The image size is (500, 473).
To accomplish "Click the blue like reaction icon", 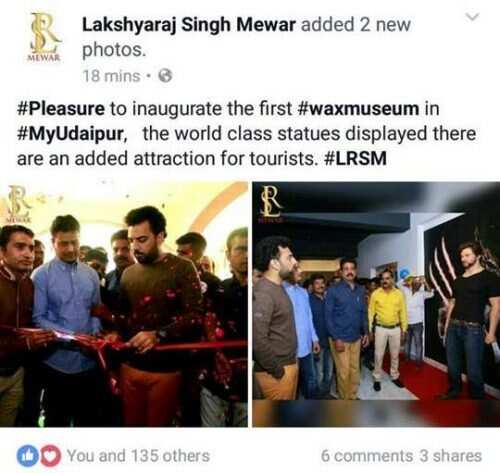I will coord(27,456).
